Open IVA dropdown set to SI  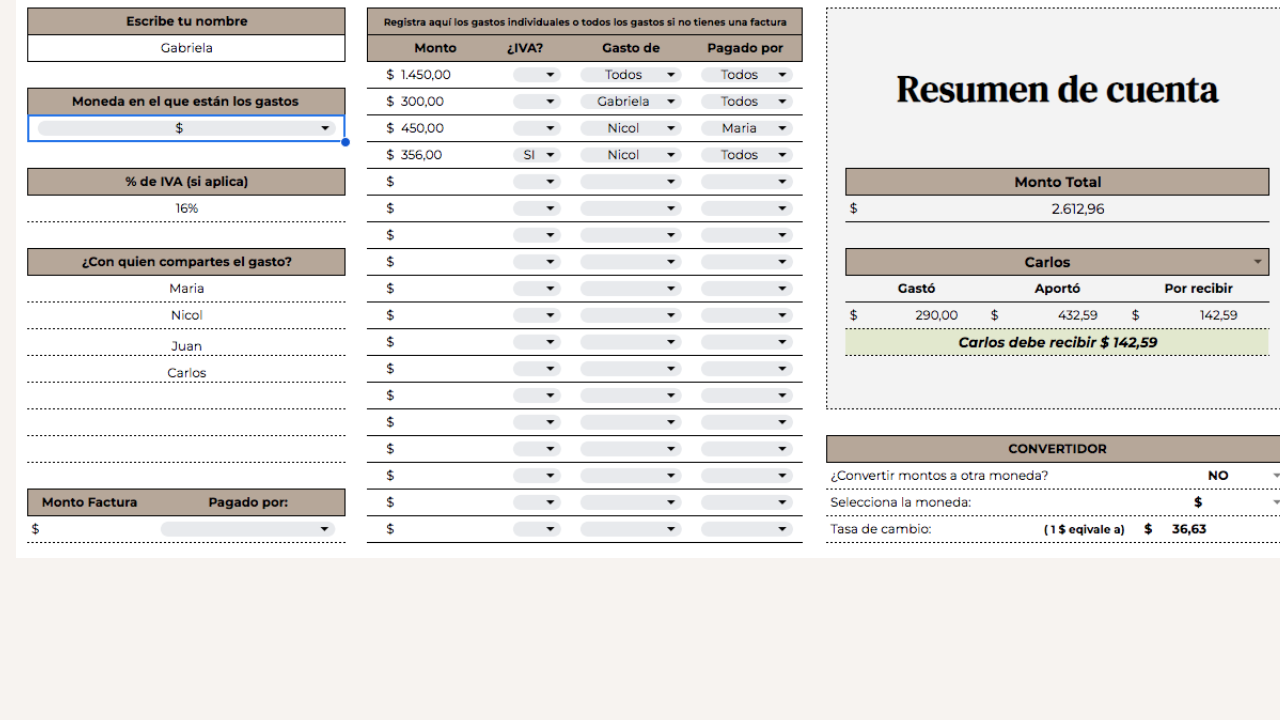[537, 155]
